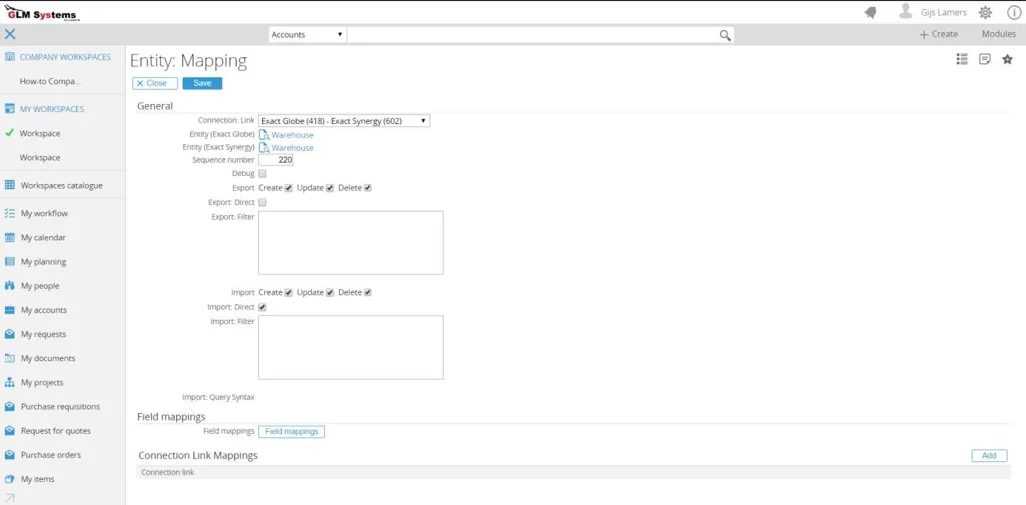Open the notifications megaphone icon
The height and width of the screenshot is (505, 1026).
click(x=870, y=13)
